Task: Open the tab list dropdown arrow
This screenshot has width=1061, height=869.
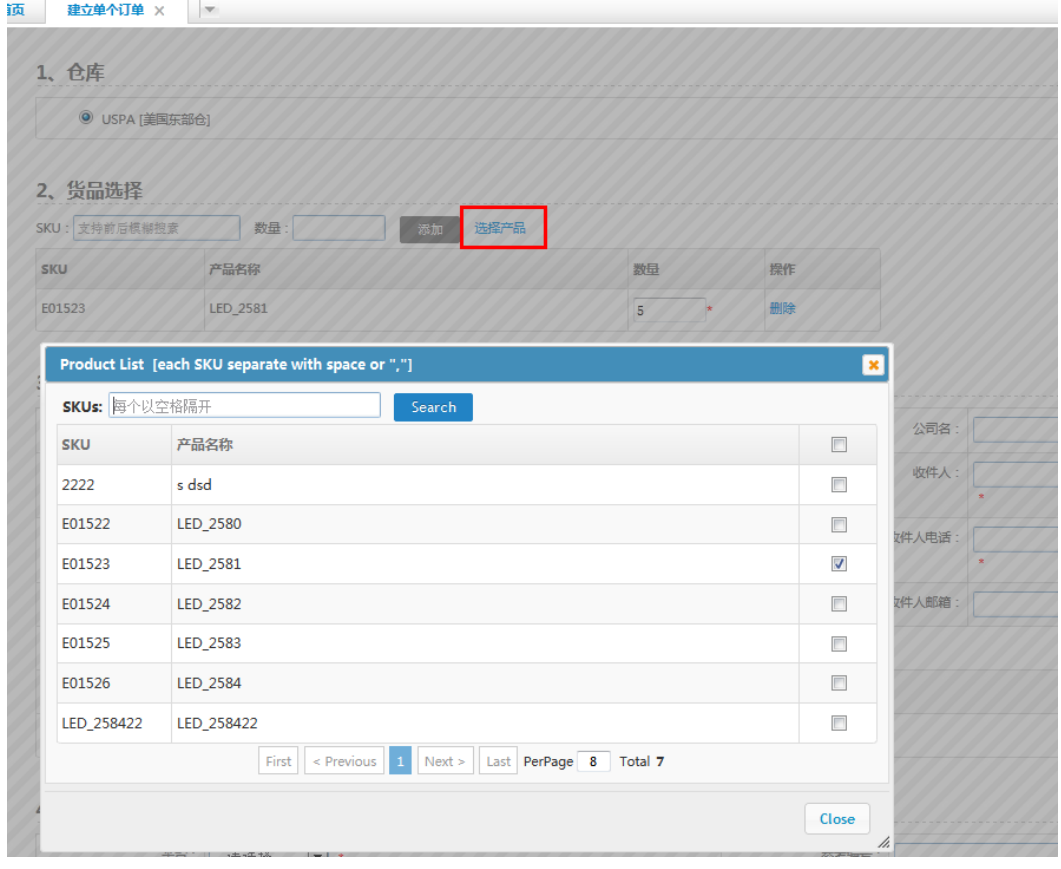Action: [x=210, y=10]
